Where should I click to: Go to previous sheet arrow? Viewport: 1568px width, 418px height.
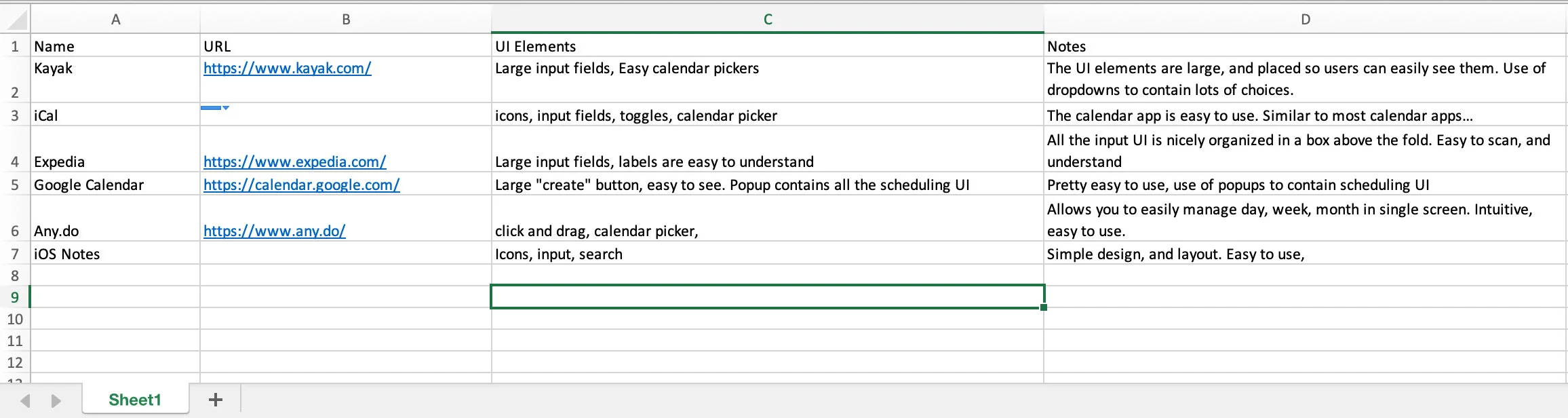pos(25,400)
